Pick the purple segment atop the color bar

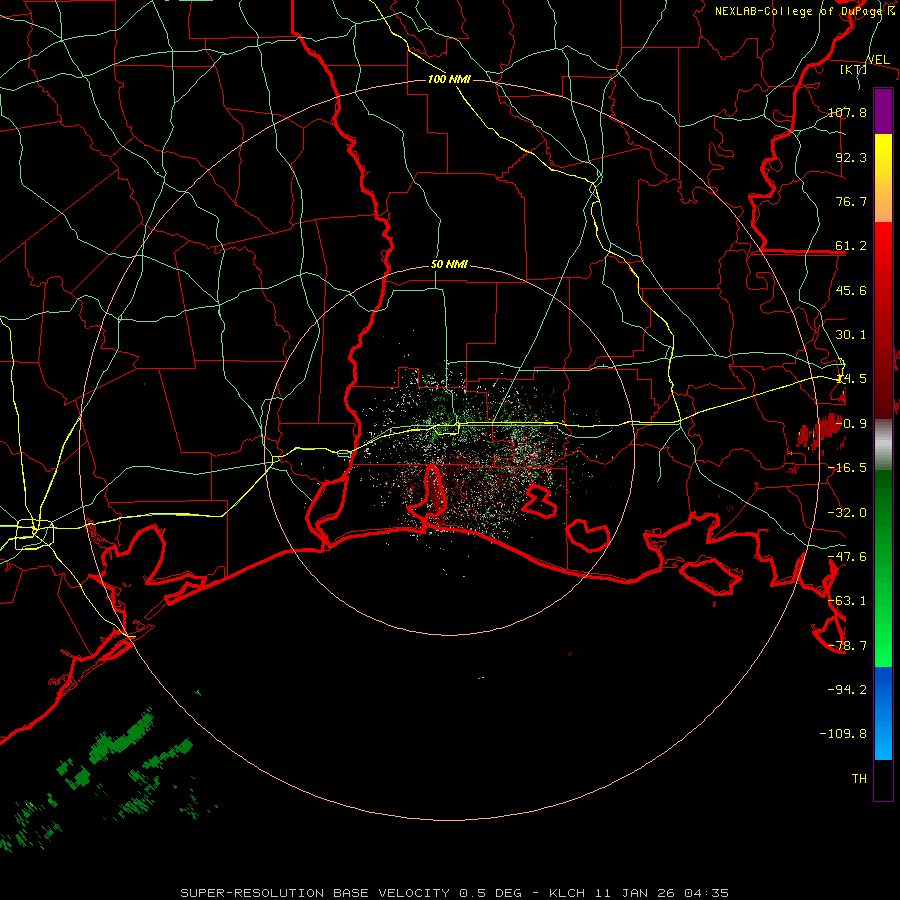click(883, 111)
